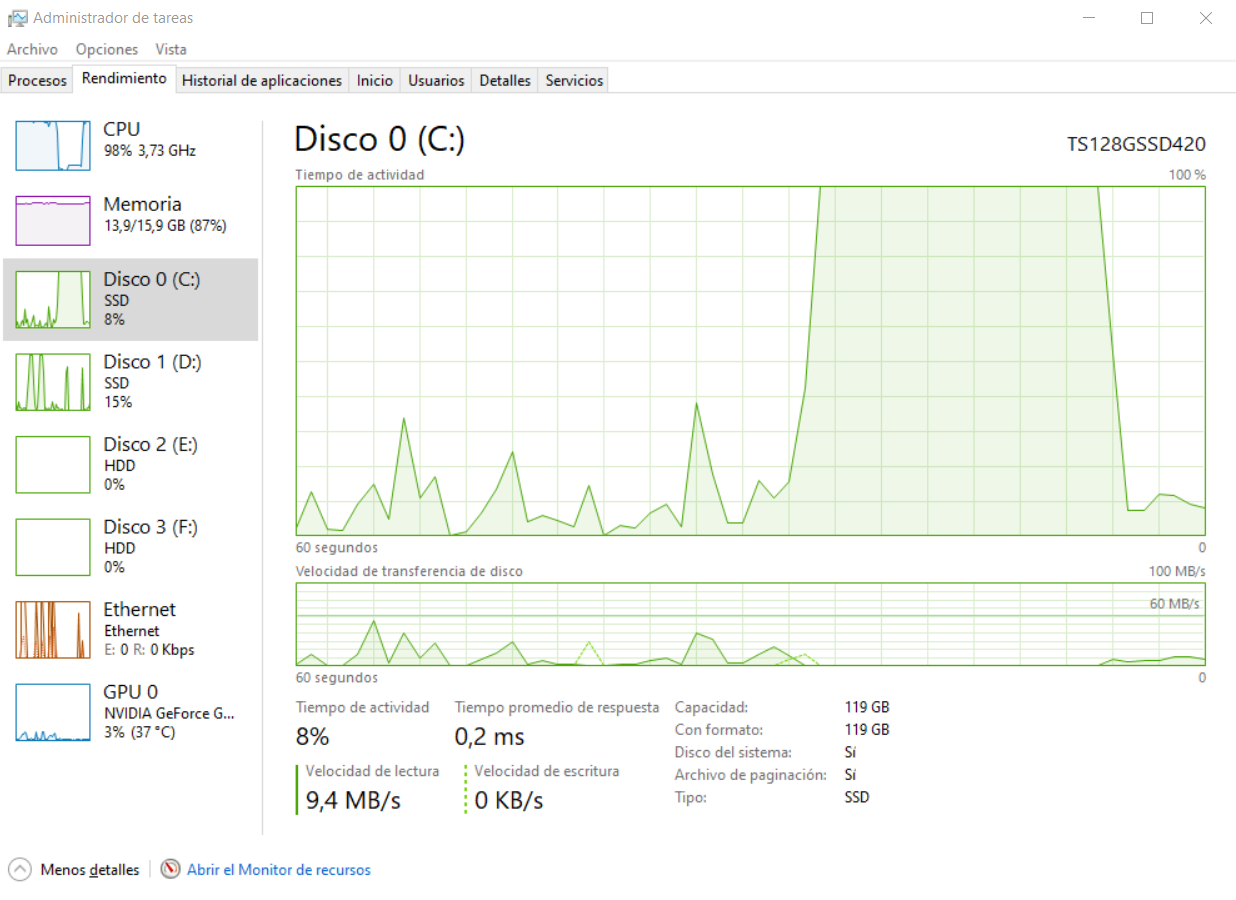
Task: Open the Opciones menu
Action: coord(106,48)
